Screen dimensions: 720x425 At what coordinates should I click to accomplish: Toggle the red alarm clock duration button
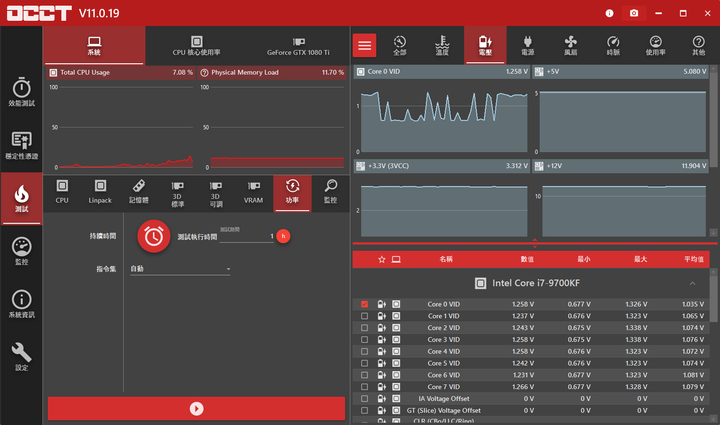point(154,236)
